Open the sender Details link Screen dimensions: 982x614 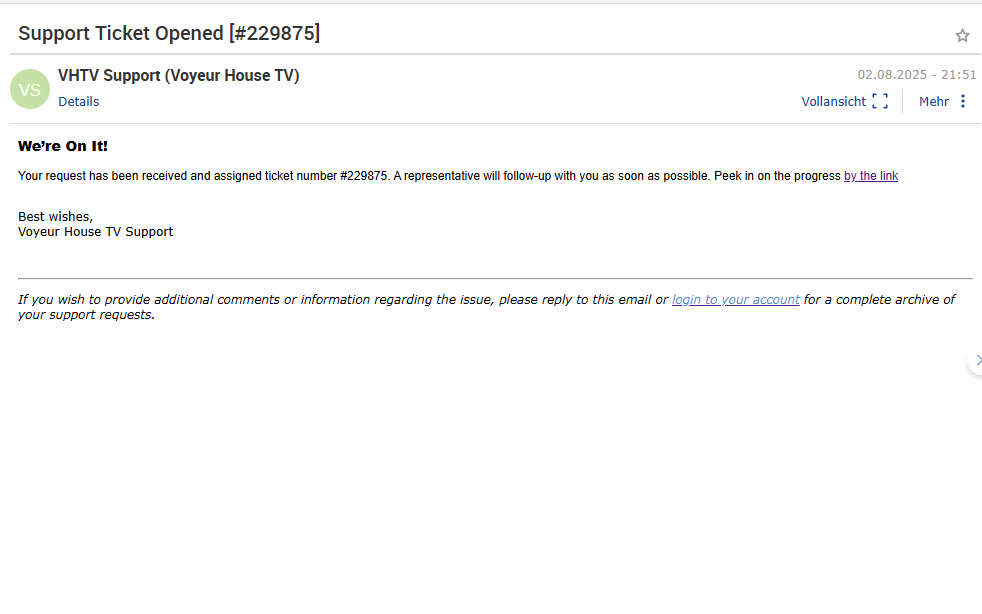(78, 101)
